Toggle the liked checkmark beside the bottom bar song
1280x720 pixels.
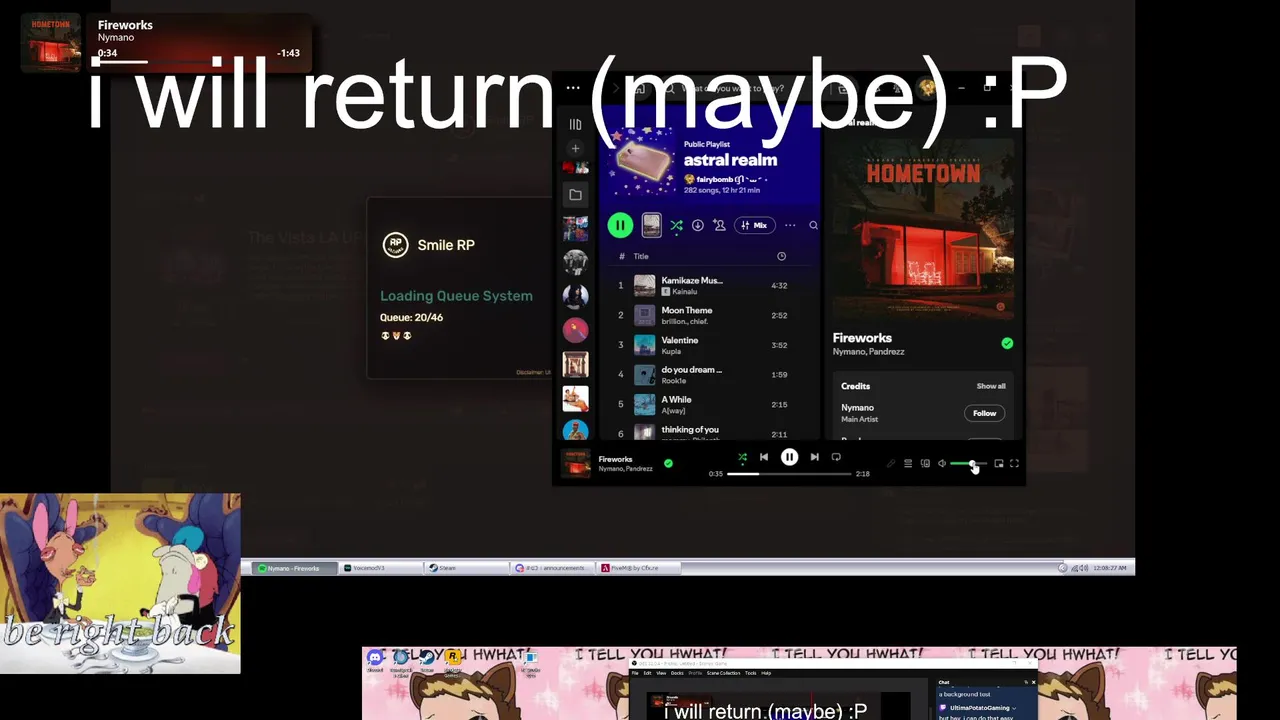(668, 463)
